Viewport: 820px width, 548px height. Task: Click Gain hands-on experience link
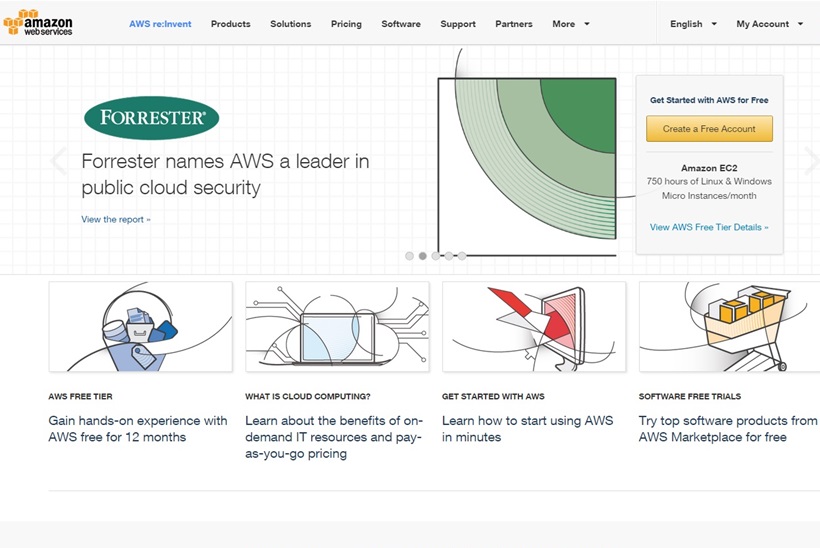tap(138, 429)
